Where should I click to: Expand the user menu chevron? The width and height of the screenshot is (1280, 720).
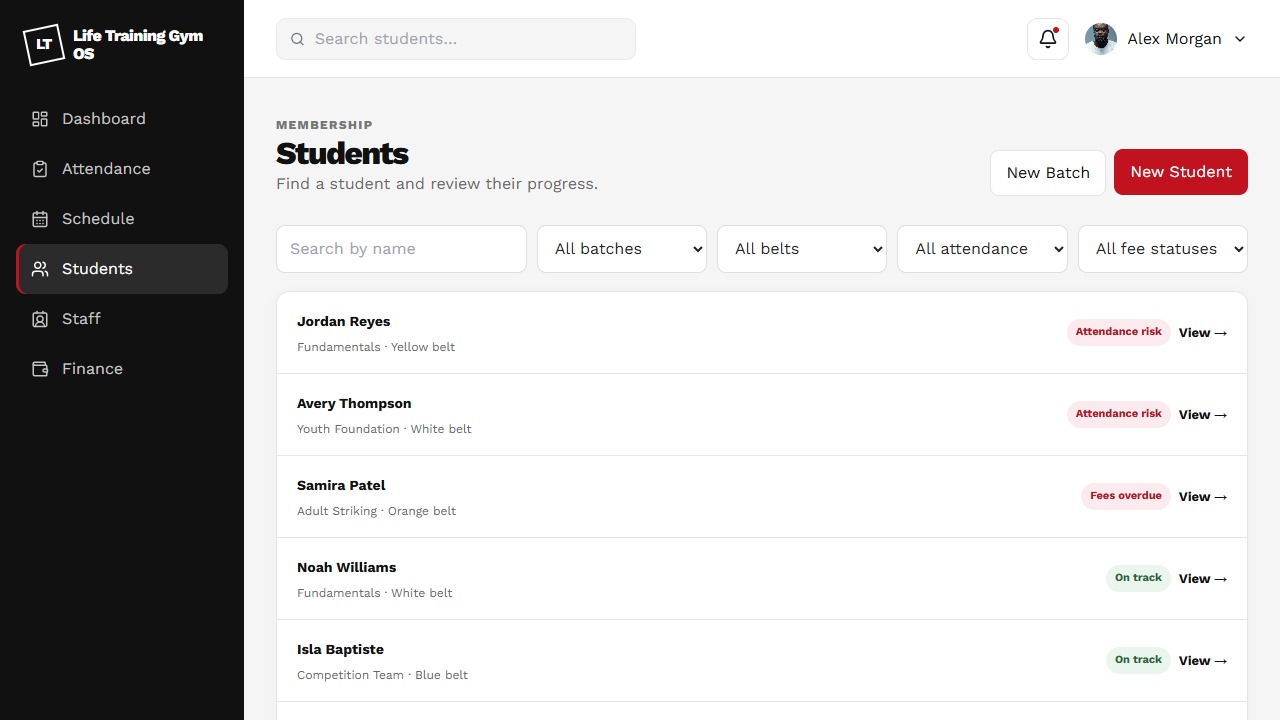click(x=1240, y=39)
